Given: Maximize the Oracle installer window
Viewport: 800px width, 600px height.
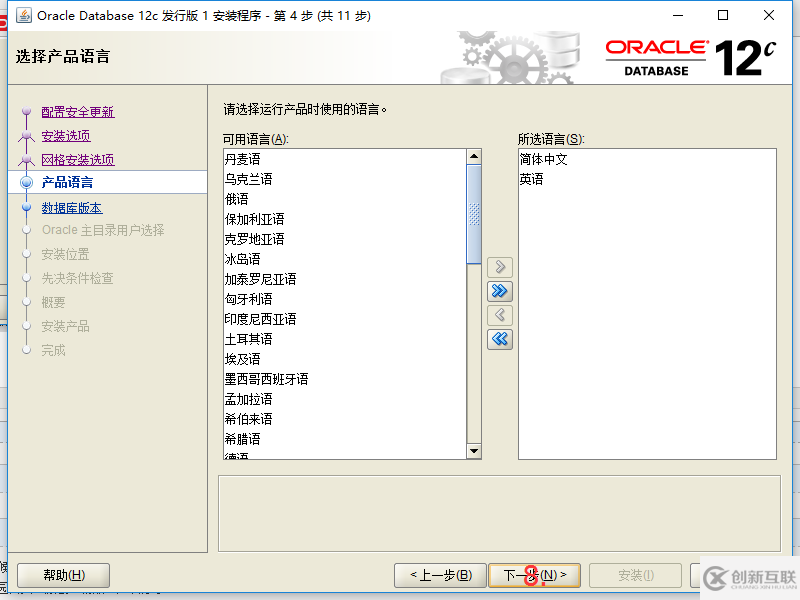Looking at the screenshot, I should coord(722,15).
